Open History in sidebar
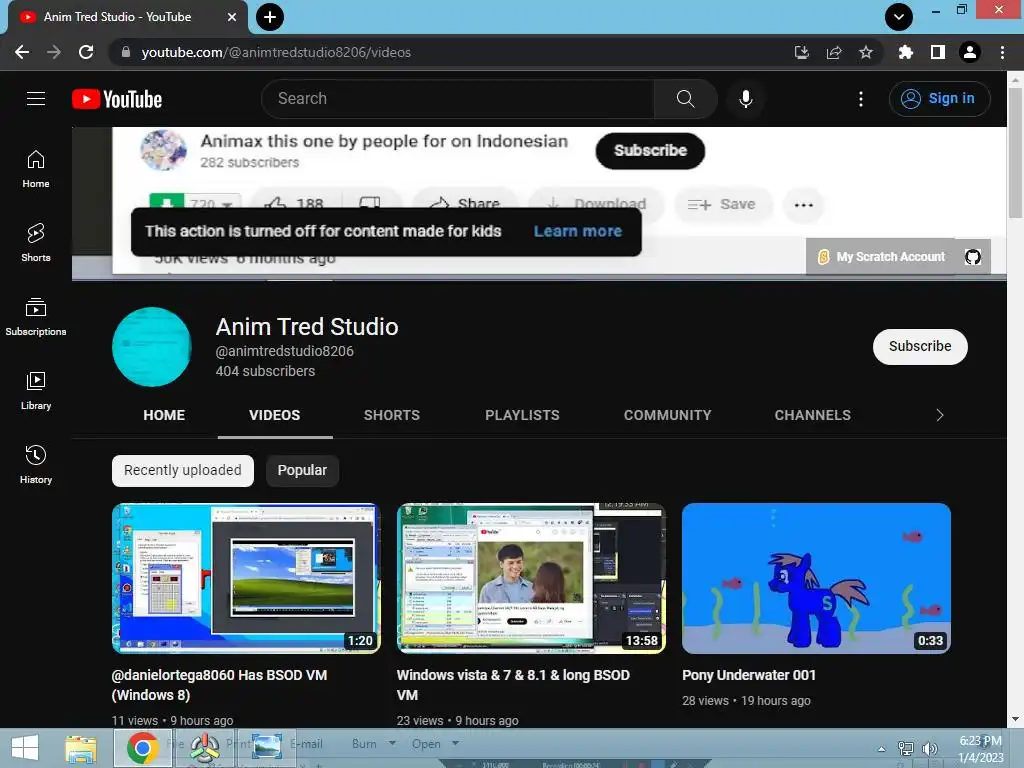Viewport: 1024px width, 768px height. pos(36,464)
